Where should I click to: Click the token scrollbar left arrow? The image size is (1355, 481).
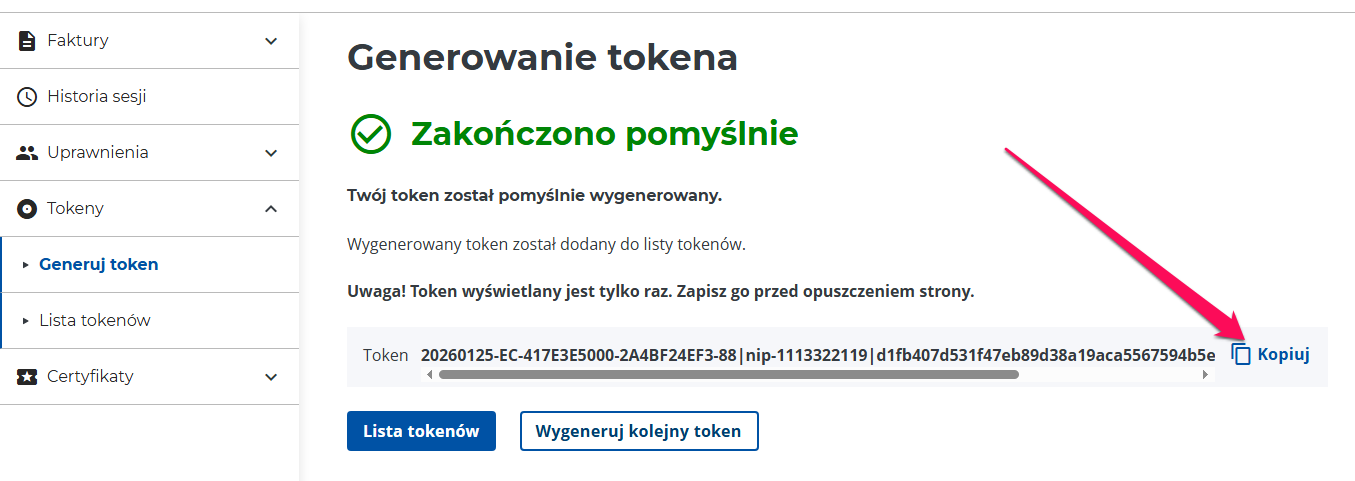(x=430, y=375)
